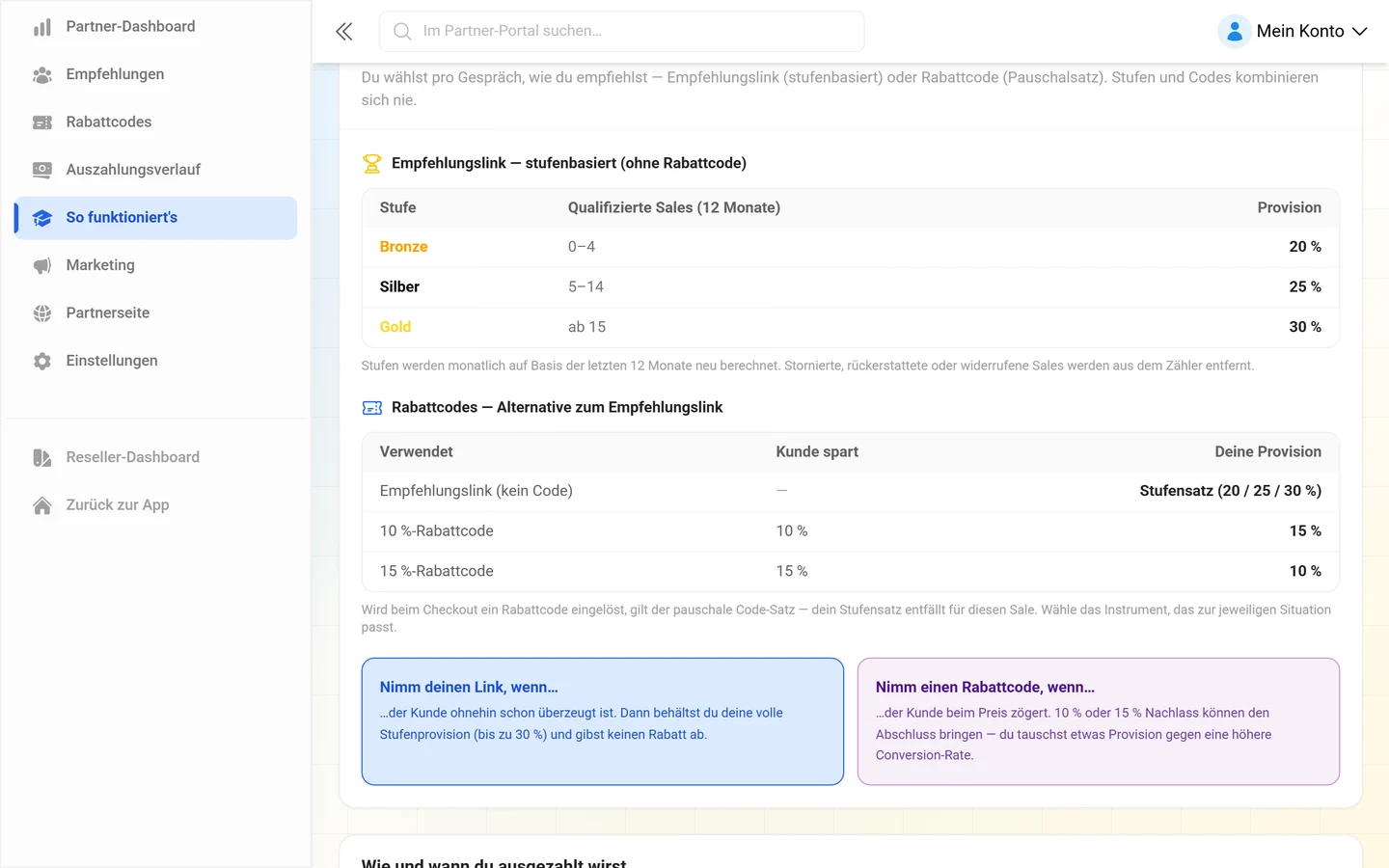Click the house icon for Zurück zur App
Image resolution: width=1389 pixels, height=868 pixels.
point(42,505)
